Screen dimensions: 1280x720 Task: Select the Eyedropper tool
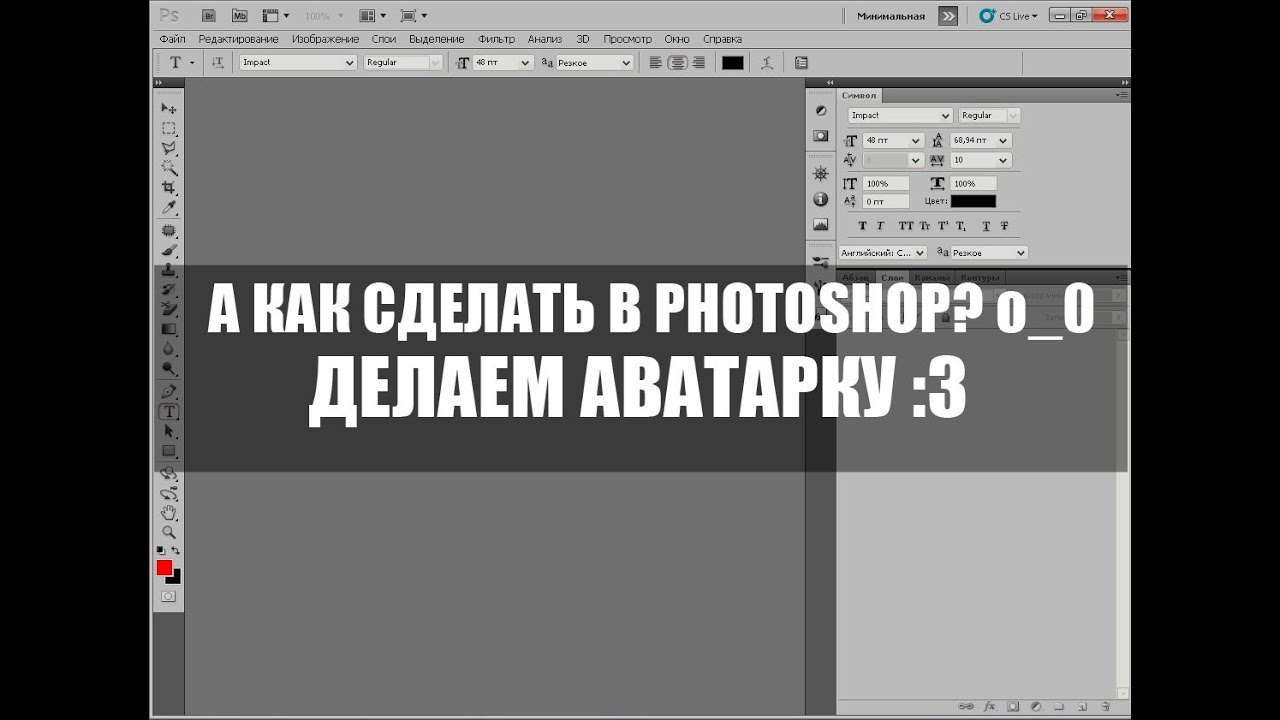[x=168, y=208]
